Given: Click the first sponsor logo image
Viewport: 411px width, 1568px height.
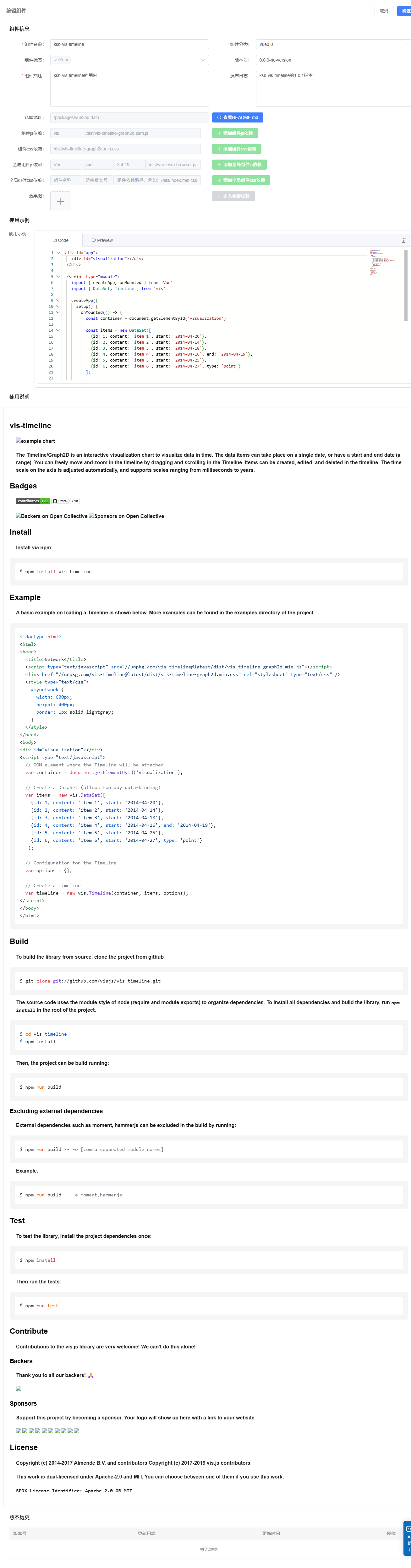Looking at the screenshot, I should click(19, 1431).
